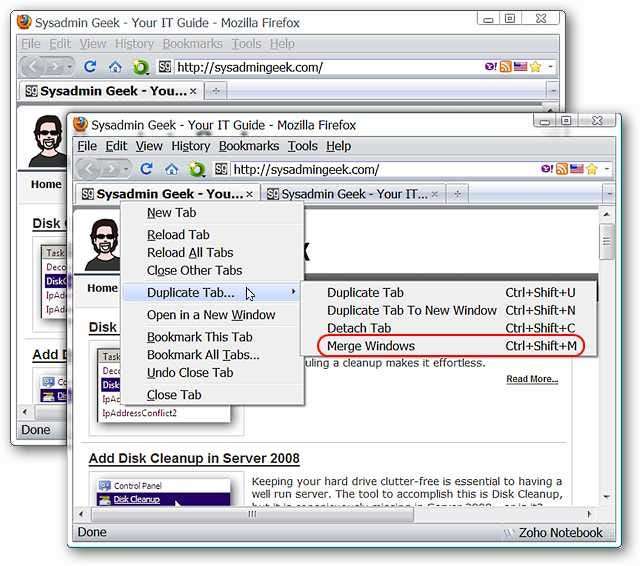Click the Home icon in the front window

(x=171, y=169)
